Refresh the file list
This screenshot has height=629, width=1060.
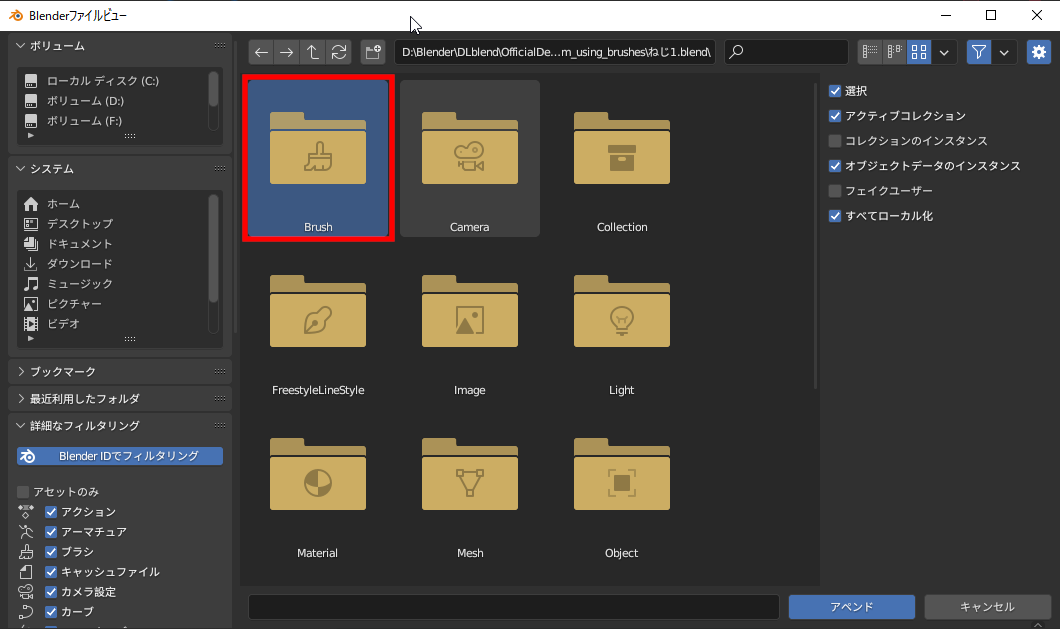pyautogui.click(x=339, y=52)
